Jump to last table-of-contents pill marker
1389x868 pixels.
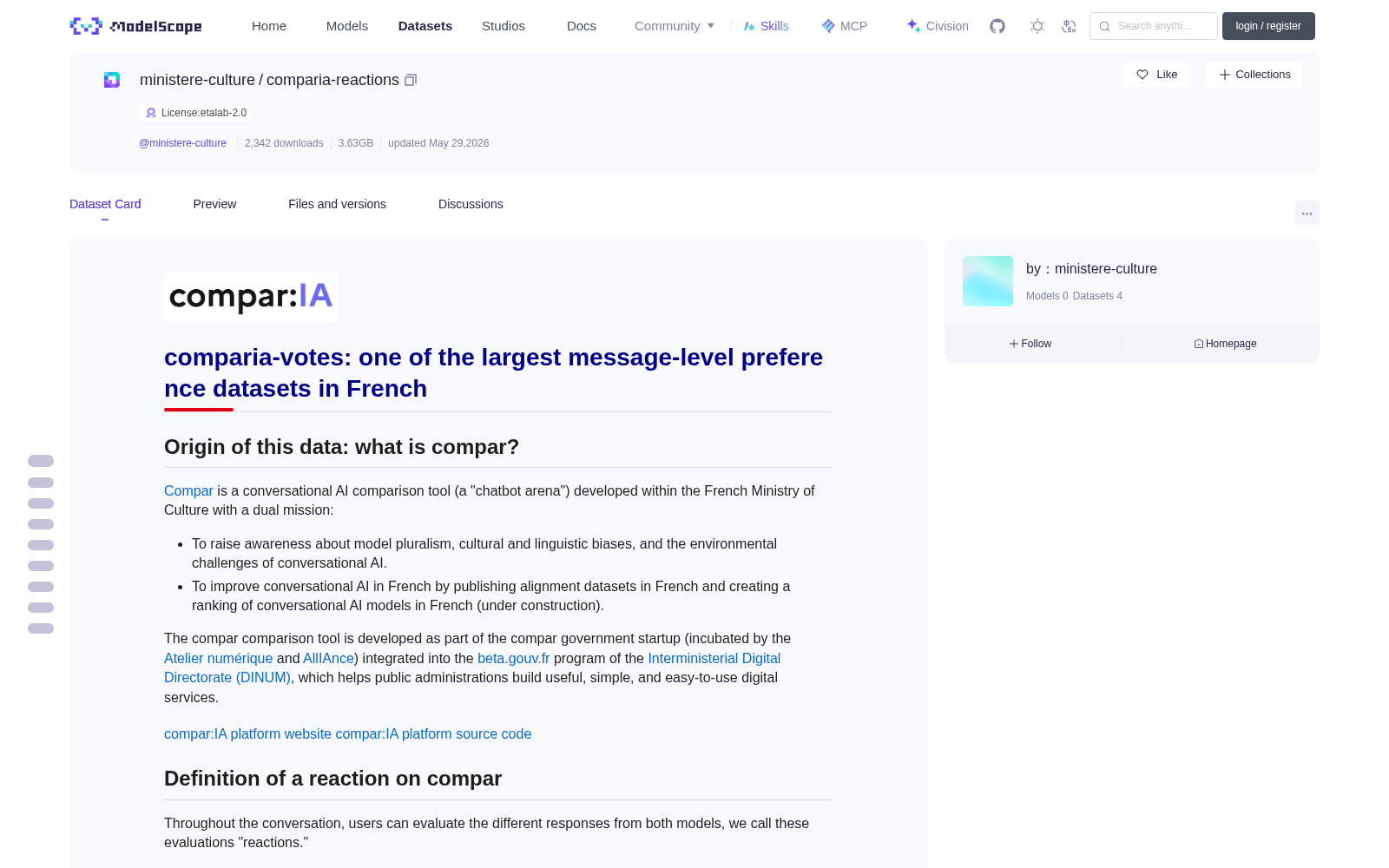coord(41,628)
